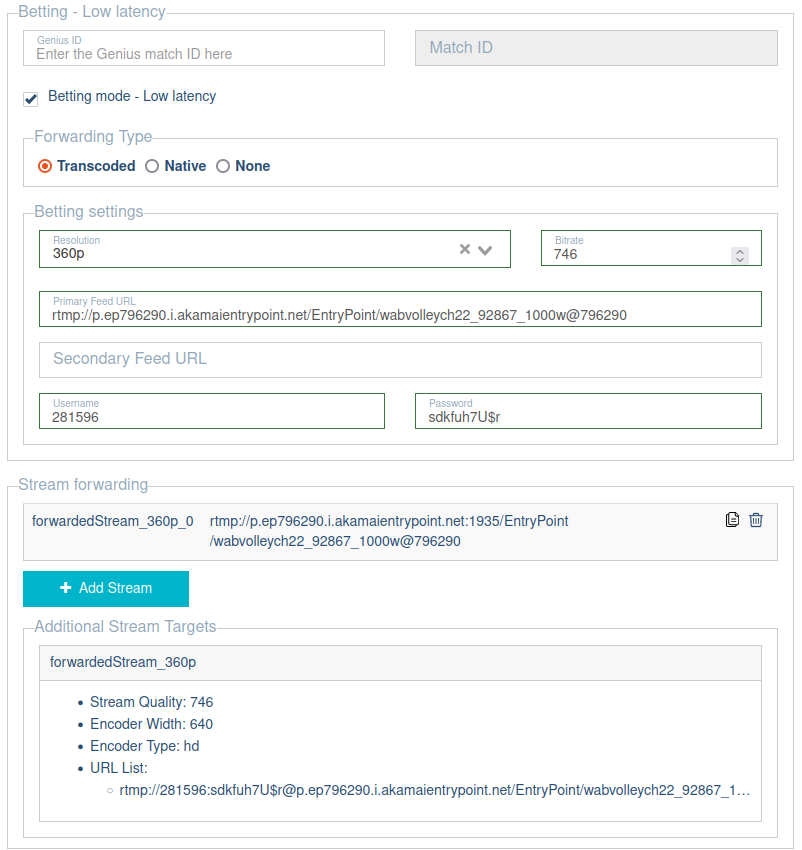The width and height of the screenshot is (802, 850).
Task: Open the Resolution dropdown arrow
Action: click(x=486, y=250)
